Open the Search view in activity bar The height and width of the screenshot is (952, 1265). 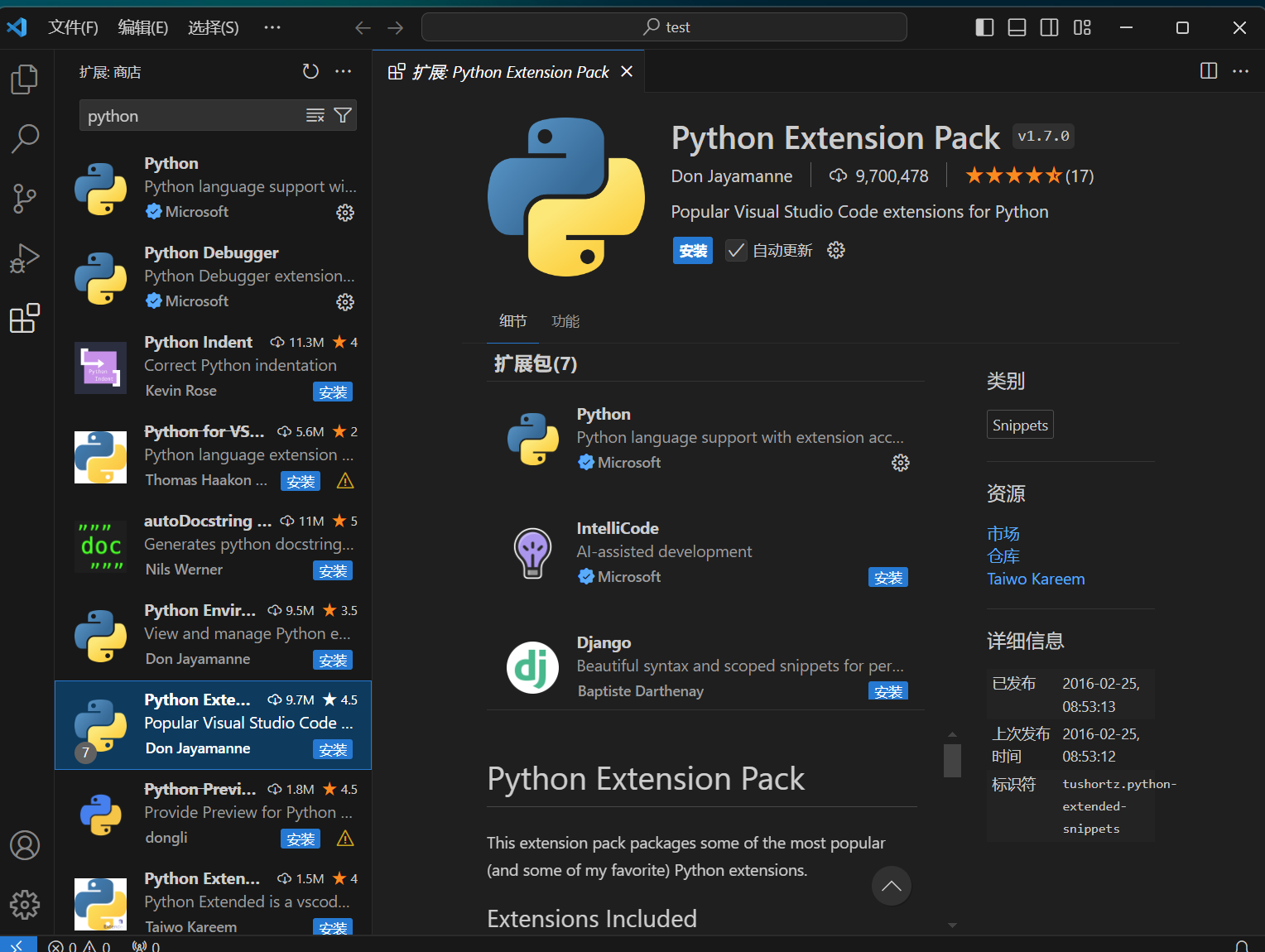point(25,139)
